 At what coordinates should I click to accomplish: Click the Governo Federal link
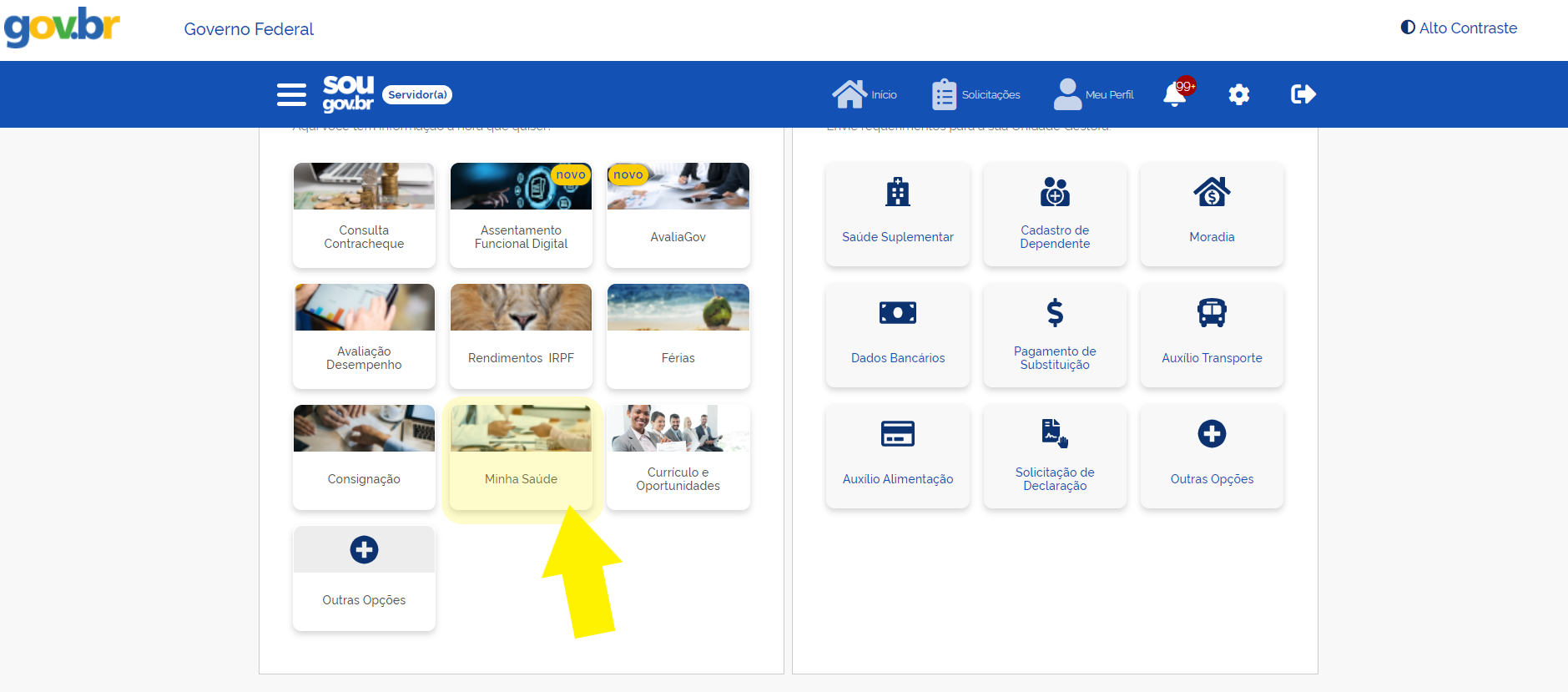click(249, 29)
